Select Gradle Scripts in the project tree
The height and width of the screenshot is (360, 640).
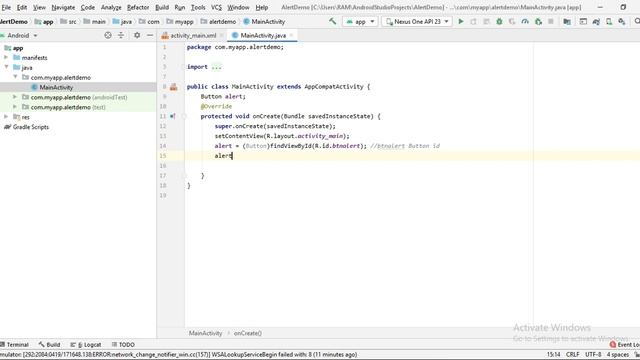(x=31, y=127)
